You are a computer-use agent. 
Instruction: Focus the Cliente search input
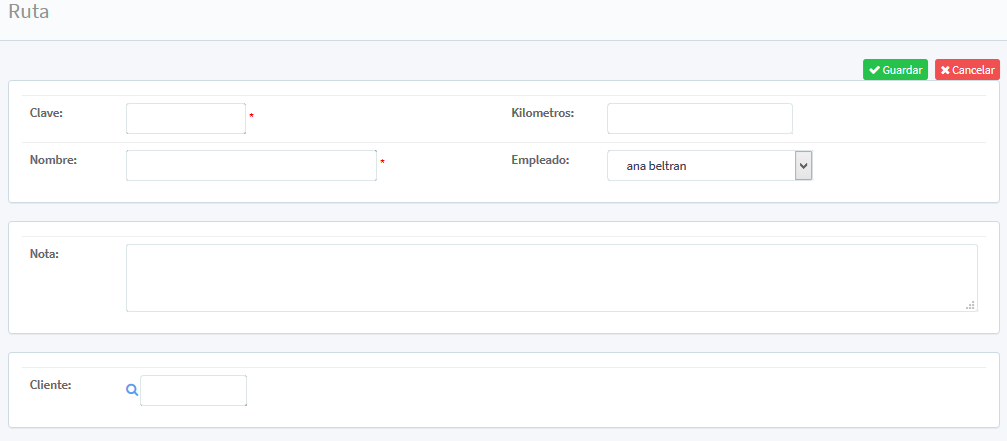coord(193,391)
